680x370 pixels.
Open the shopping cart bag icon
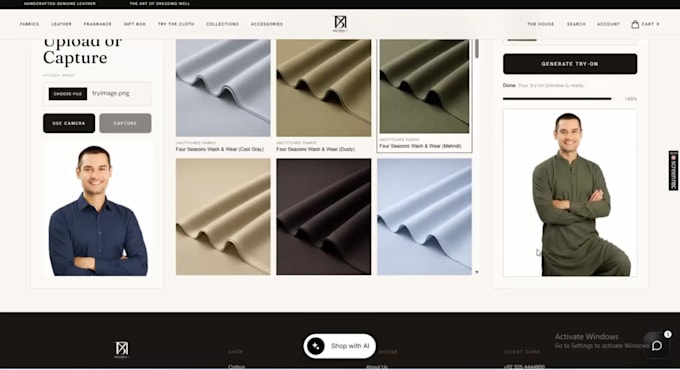click(635, 24)
